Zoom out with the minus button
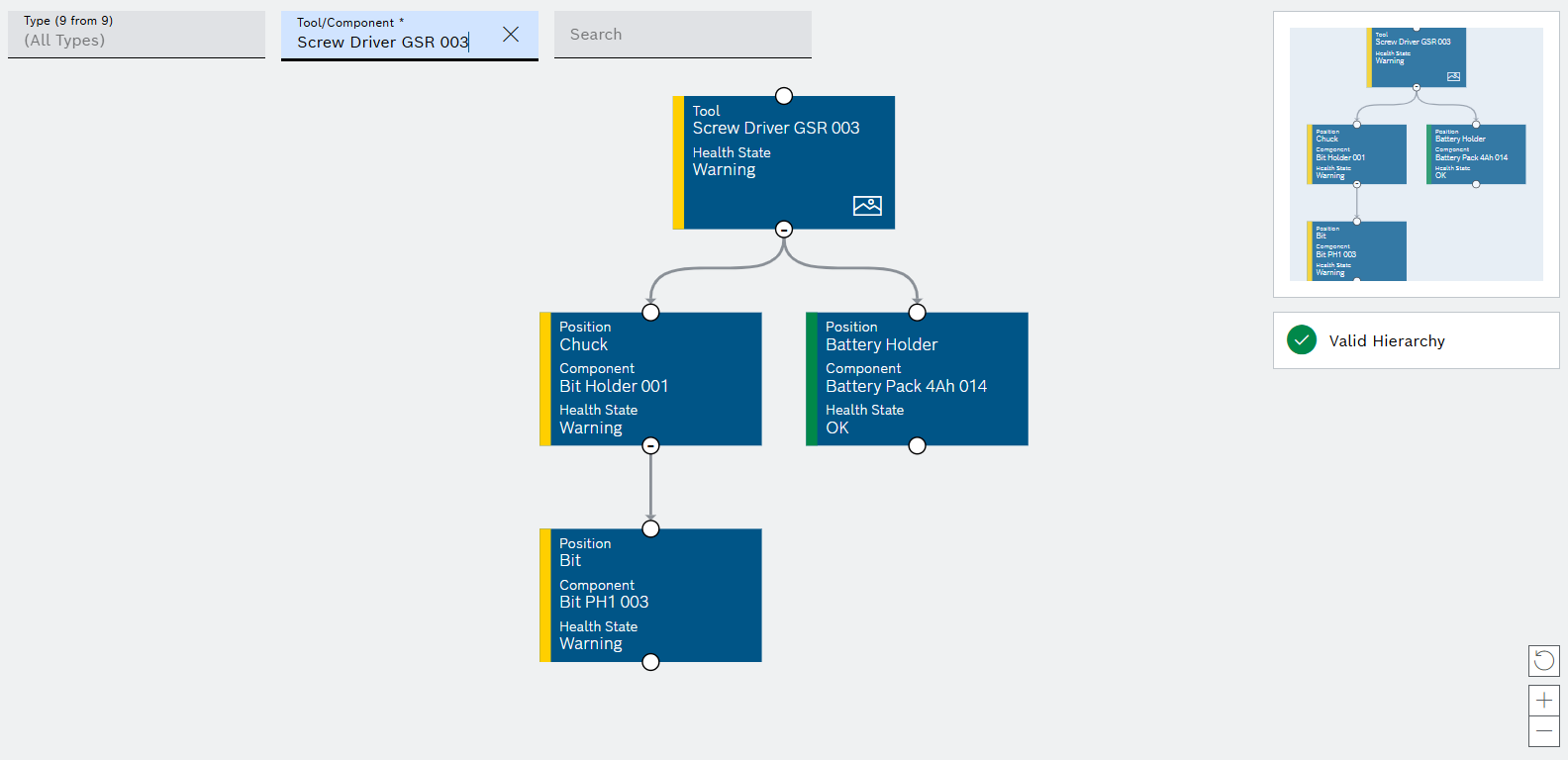This screenshot has width=1568, height=760. tap(1544, 731)
